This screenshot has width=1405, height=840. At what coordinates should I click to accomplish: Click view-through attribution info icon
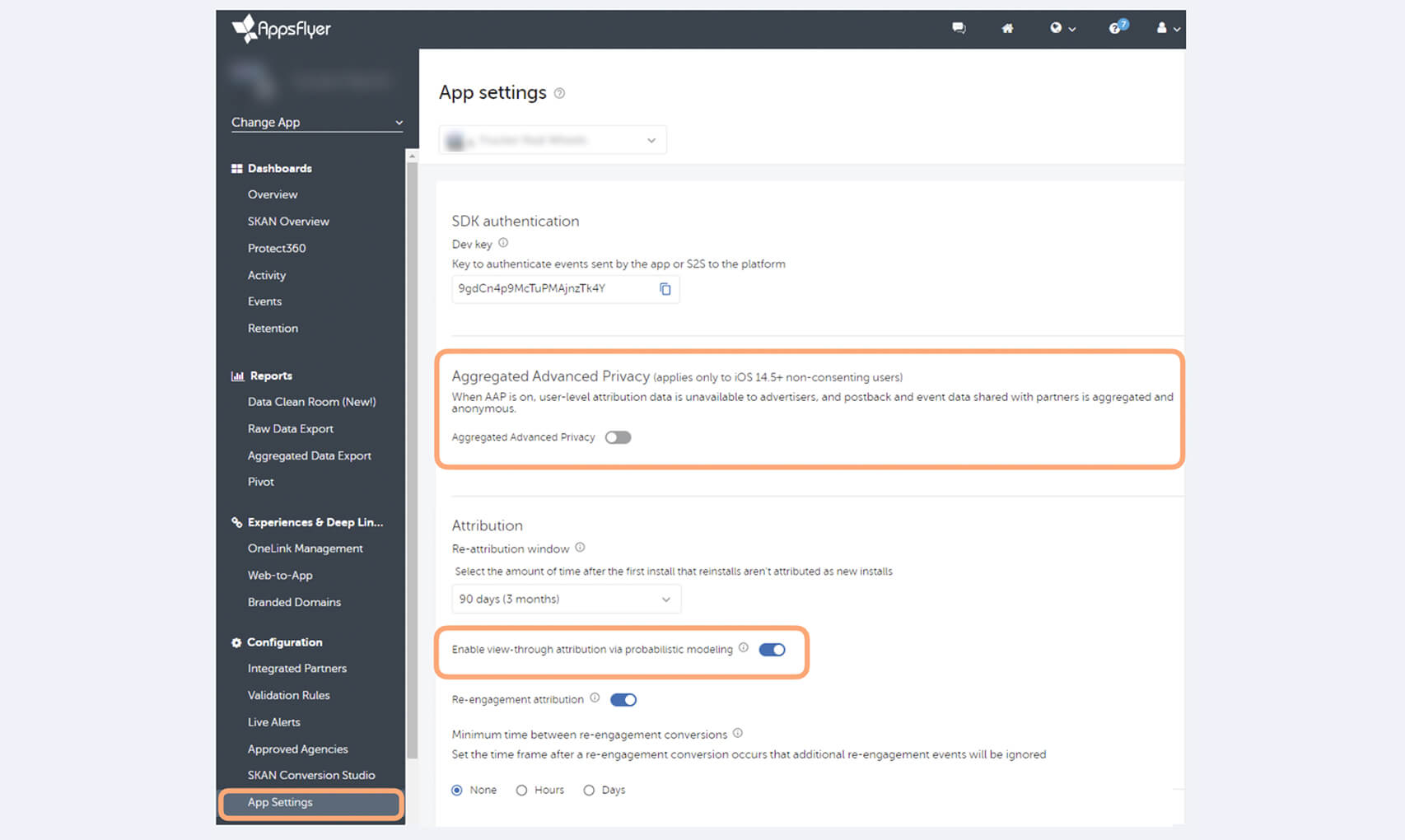pos(744,648)
